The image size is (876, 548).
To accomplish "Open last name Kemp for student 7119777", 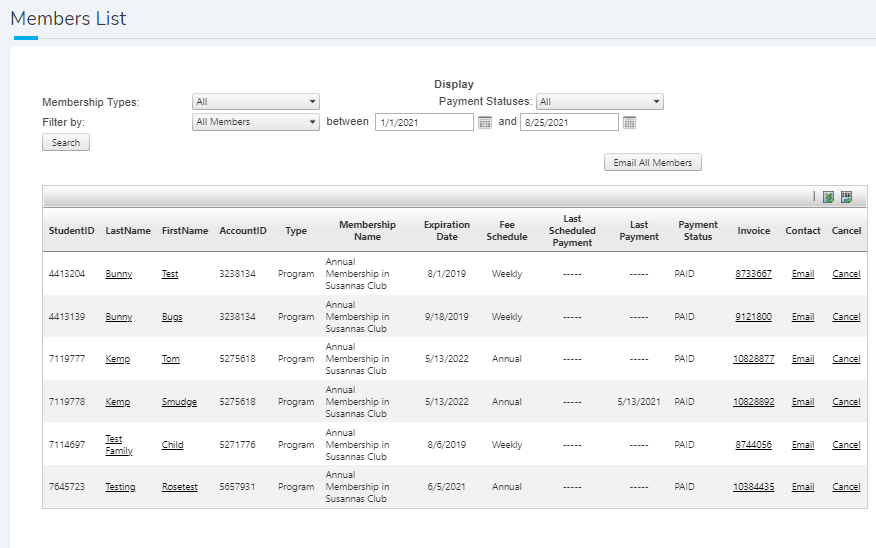I will pyautogui.click(x=118, y=359).
